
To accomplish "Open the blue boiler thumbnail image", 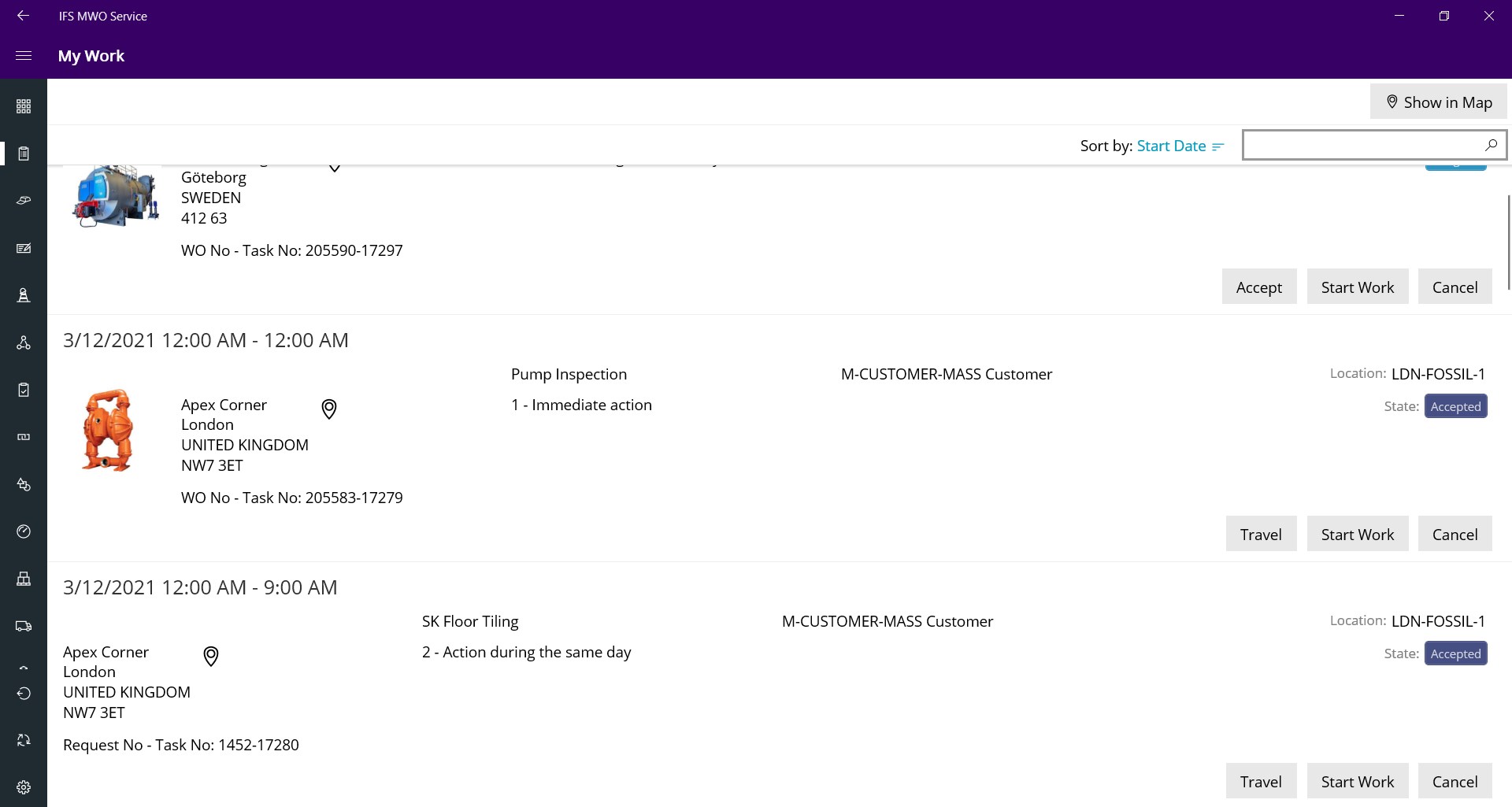I will coord(115,196).
